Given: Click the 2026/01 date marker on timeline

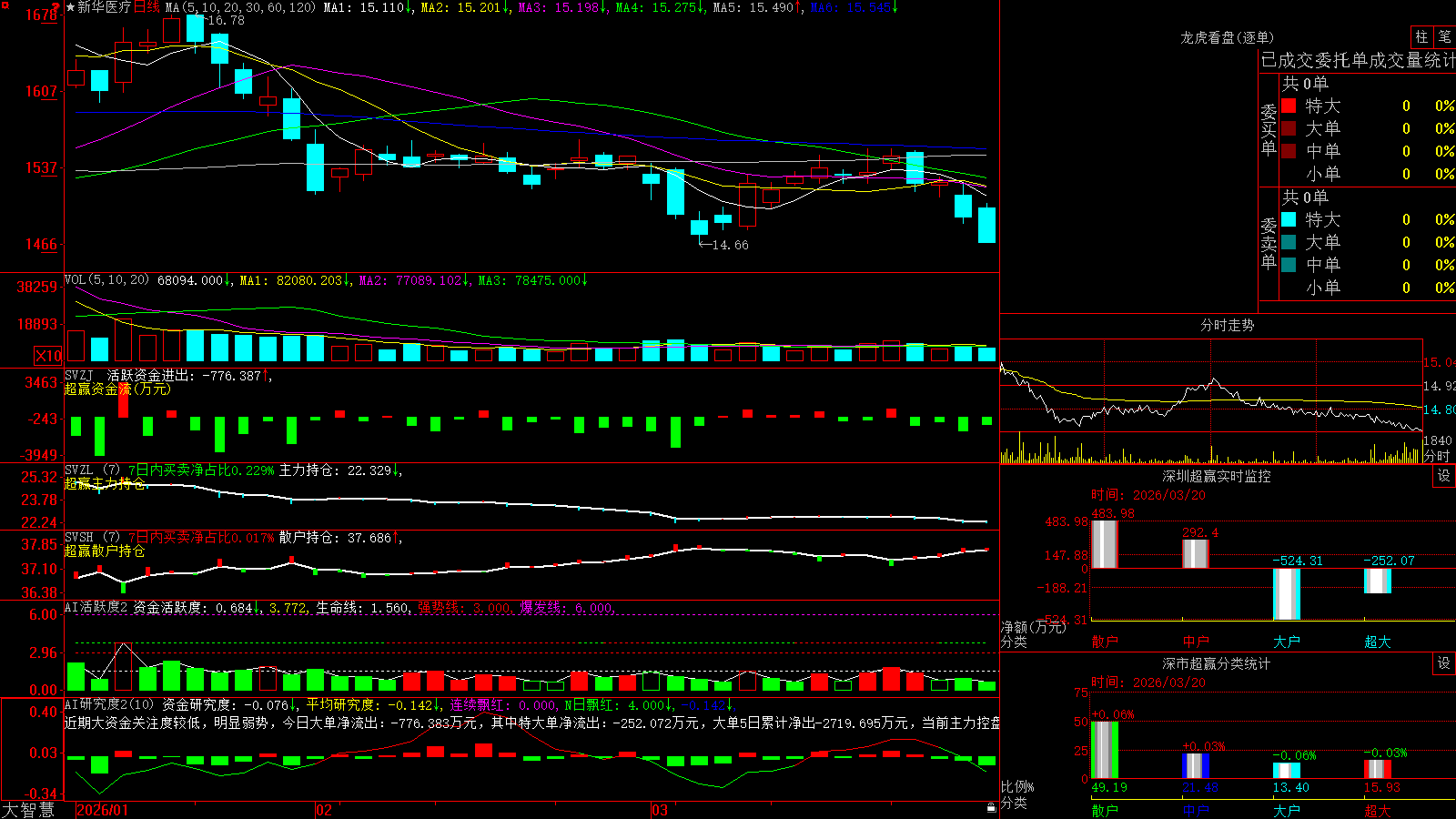Looking at the screenshot, I should click(x=103, y=810).
